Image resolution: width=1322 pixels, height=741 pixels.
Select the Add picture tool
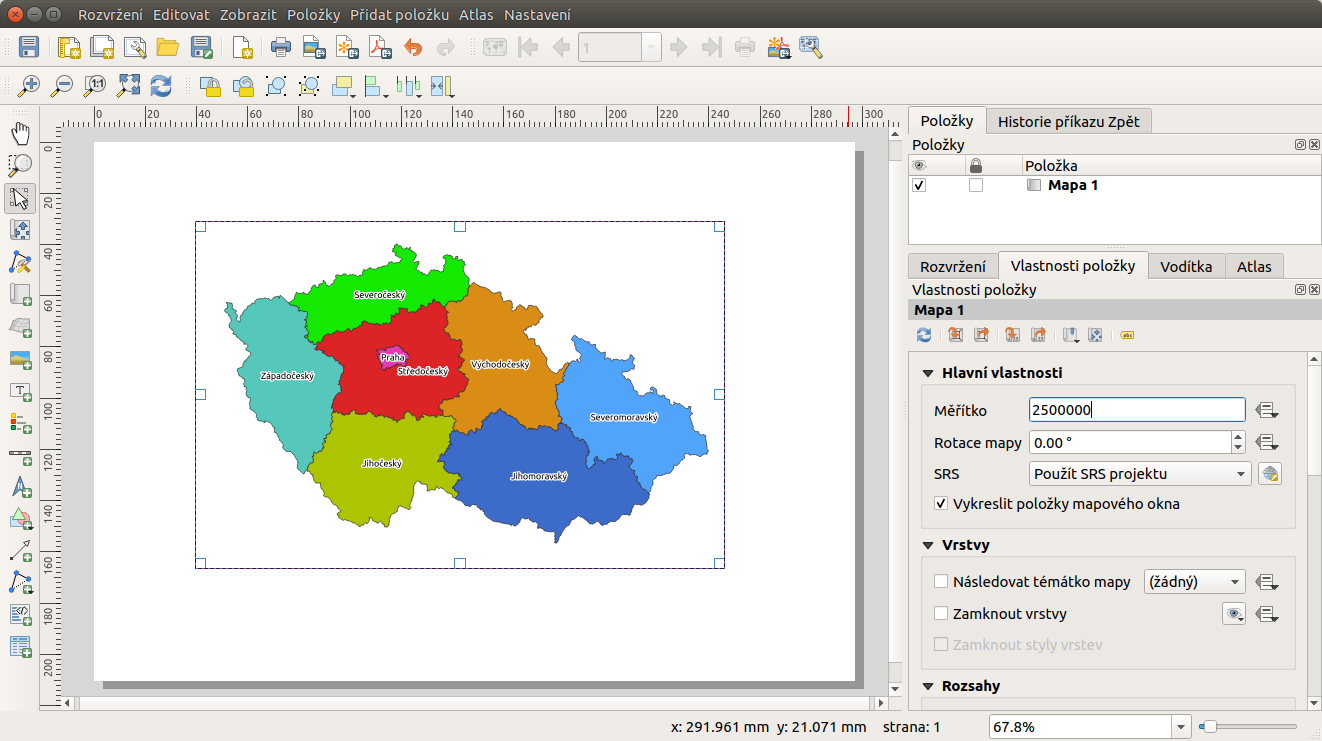[20, 358]
